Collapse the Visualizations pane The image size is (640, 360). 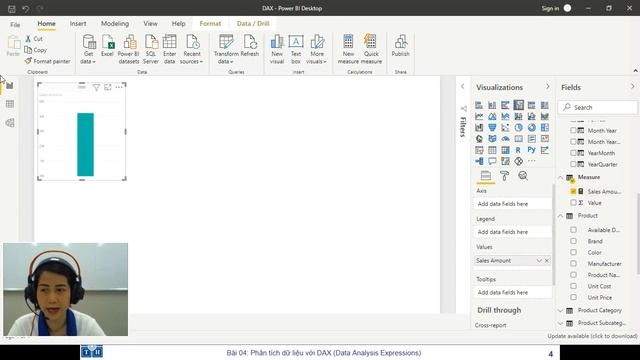[547, 87]
